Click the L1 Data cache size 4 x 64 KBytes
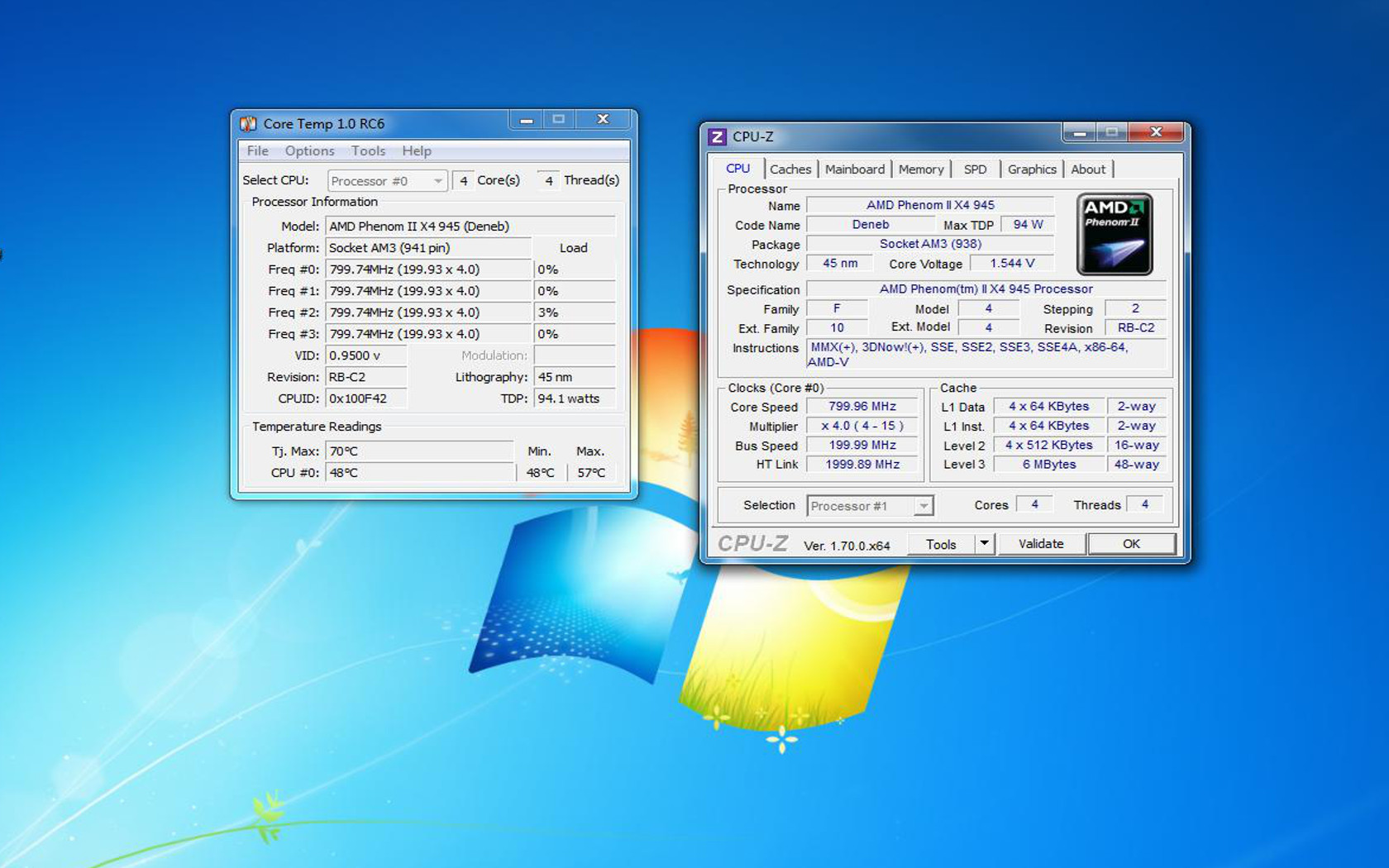Viewport: 1389px width, 868px height. [1048, 407]
